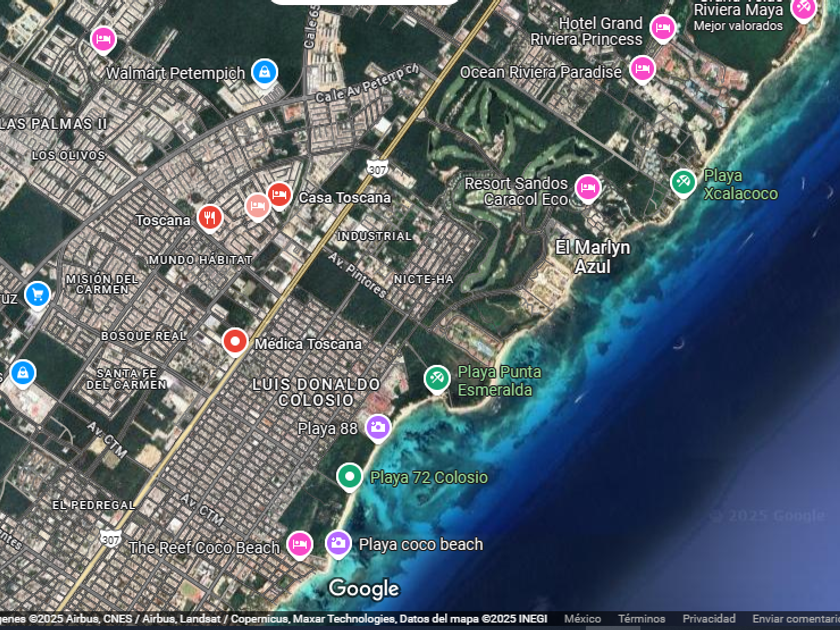Screen dimensions: 840x630
Task: Click the LAS PALMAS II neighborhood label
Action: coord(53,124)
